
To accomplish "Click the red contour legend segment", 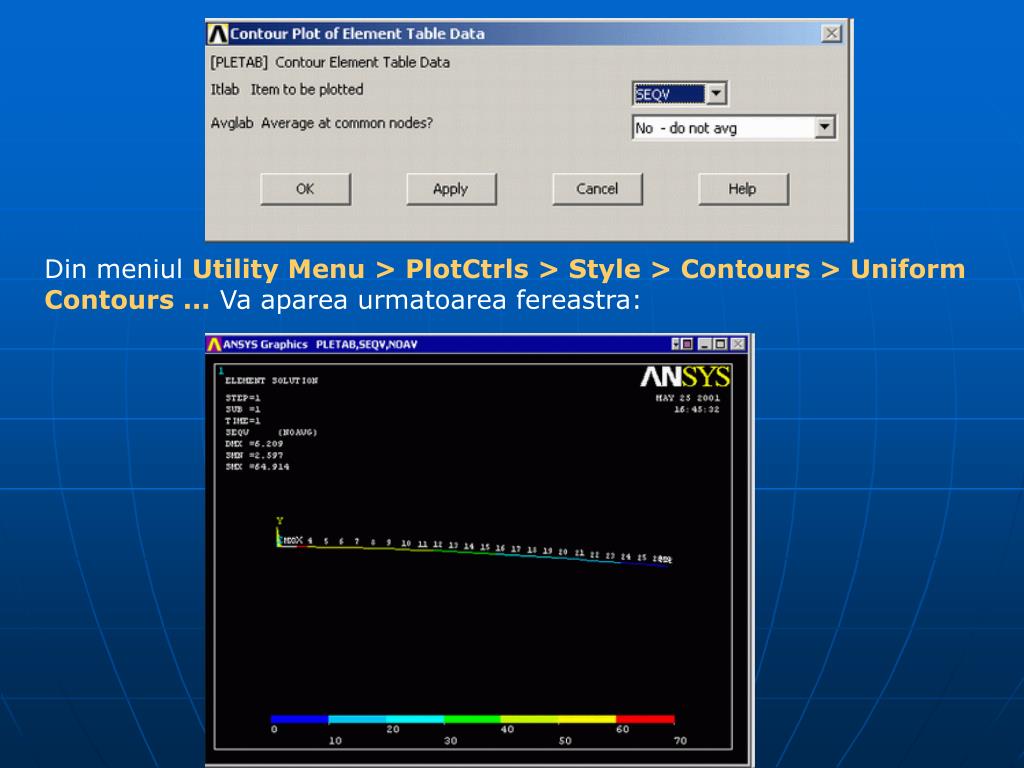I will click(x=645, y=719).
